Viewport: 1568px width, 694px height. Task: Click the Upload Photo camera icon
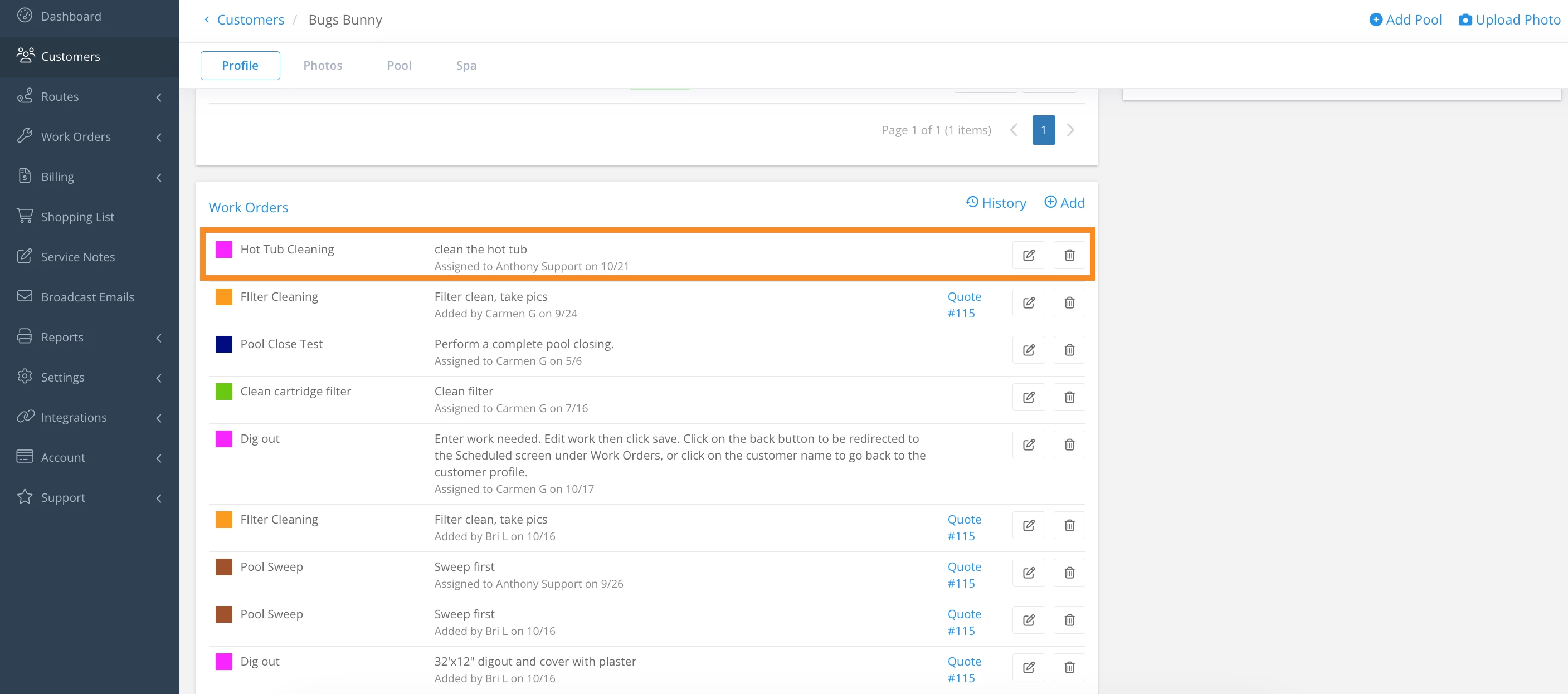click(1465, 20)
